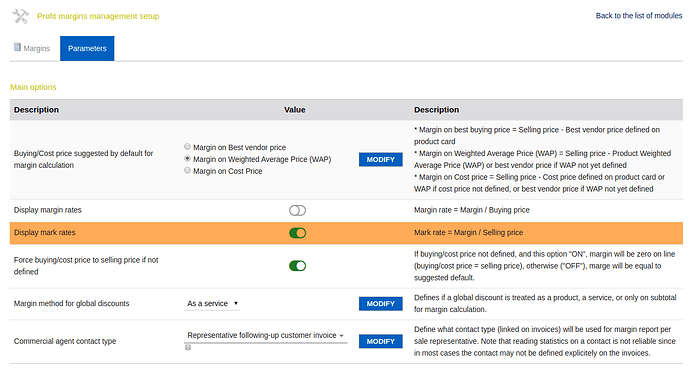
Task: Disable Force buying/cost price to selling price toggle
Action: coord(297,266)
